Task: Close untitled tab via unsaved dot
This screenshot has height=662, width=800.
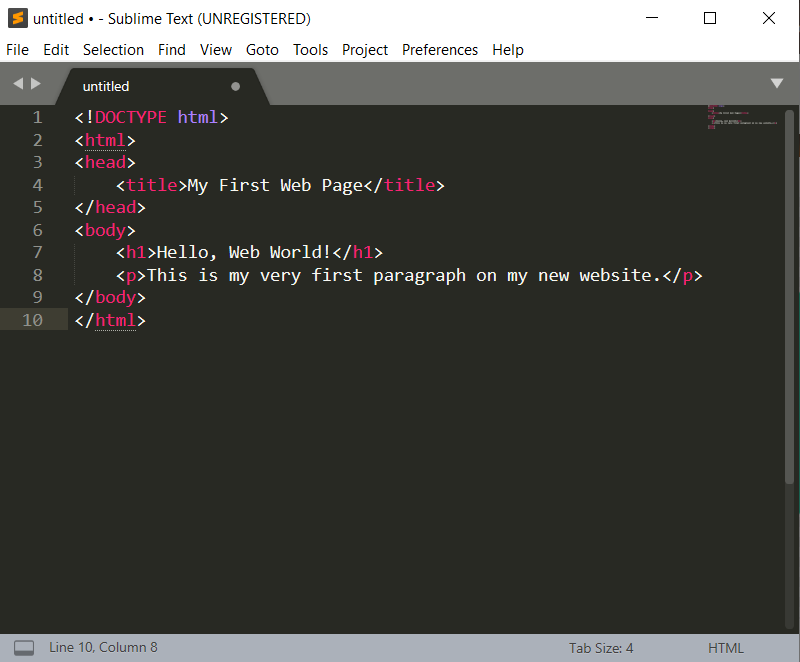Action: 236,86
